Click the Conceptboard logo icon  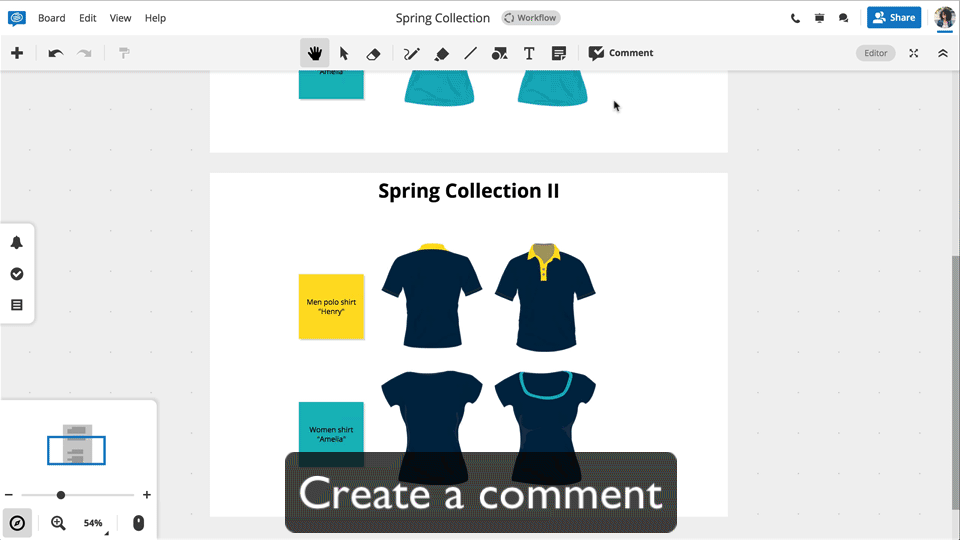(x=17, y=18)
